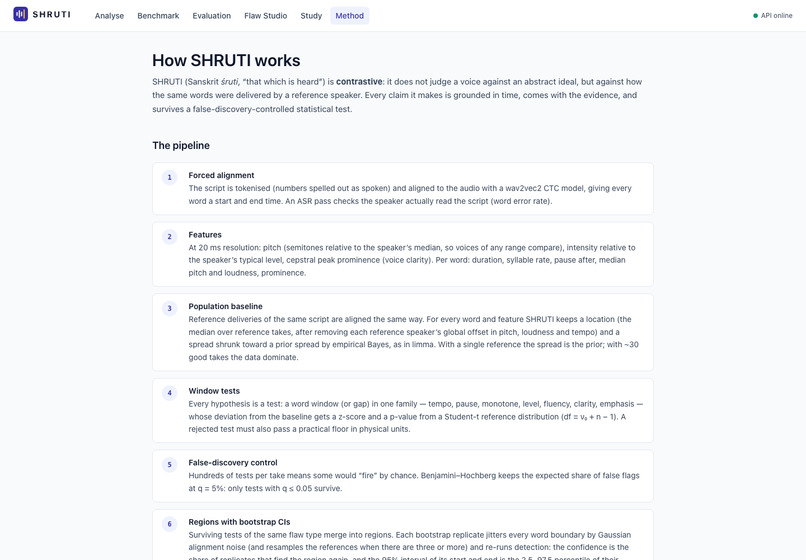Click the Window tests step title
806x560 pixels.
(x=214, y=391)
